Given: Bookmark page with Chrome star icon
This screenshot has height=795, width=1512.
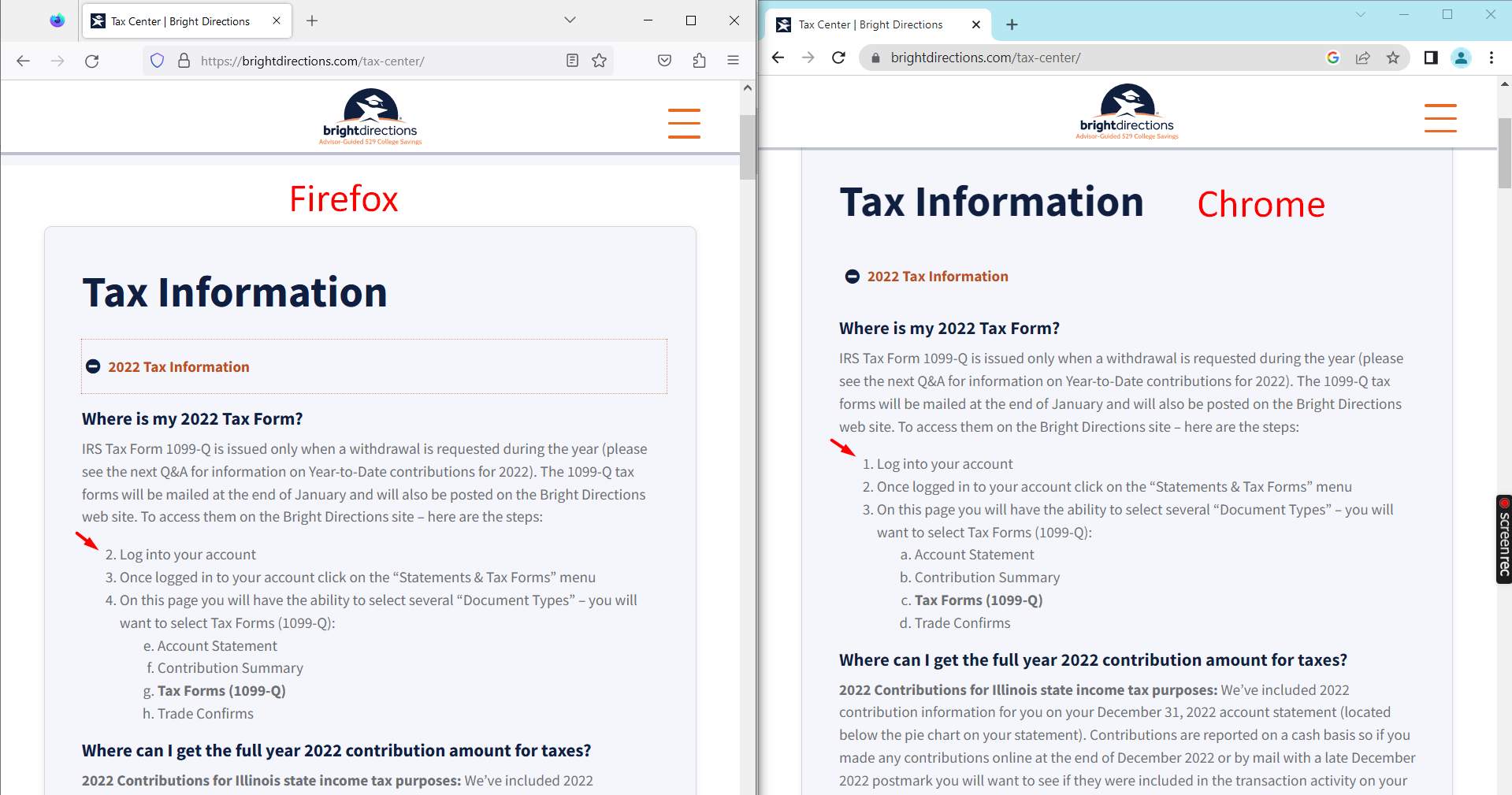Looking at the screenshot, I should [1393, 58].
